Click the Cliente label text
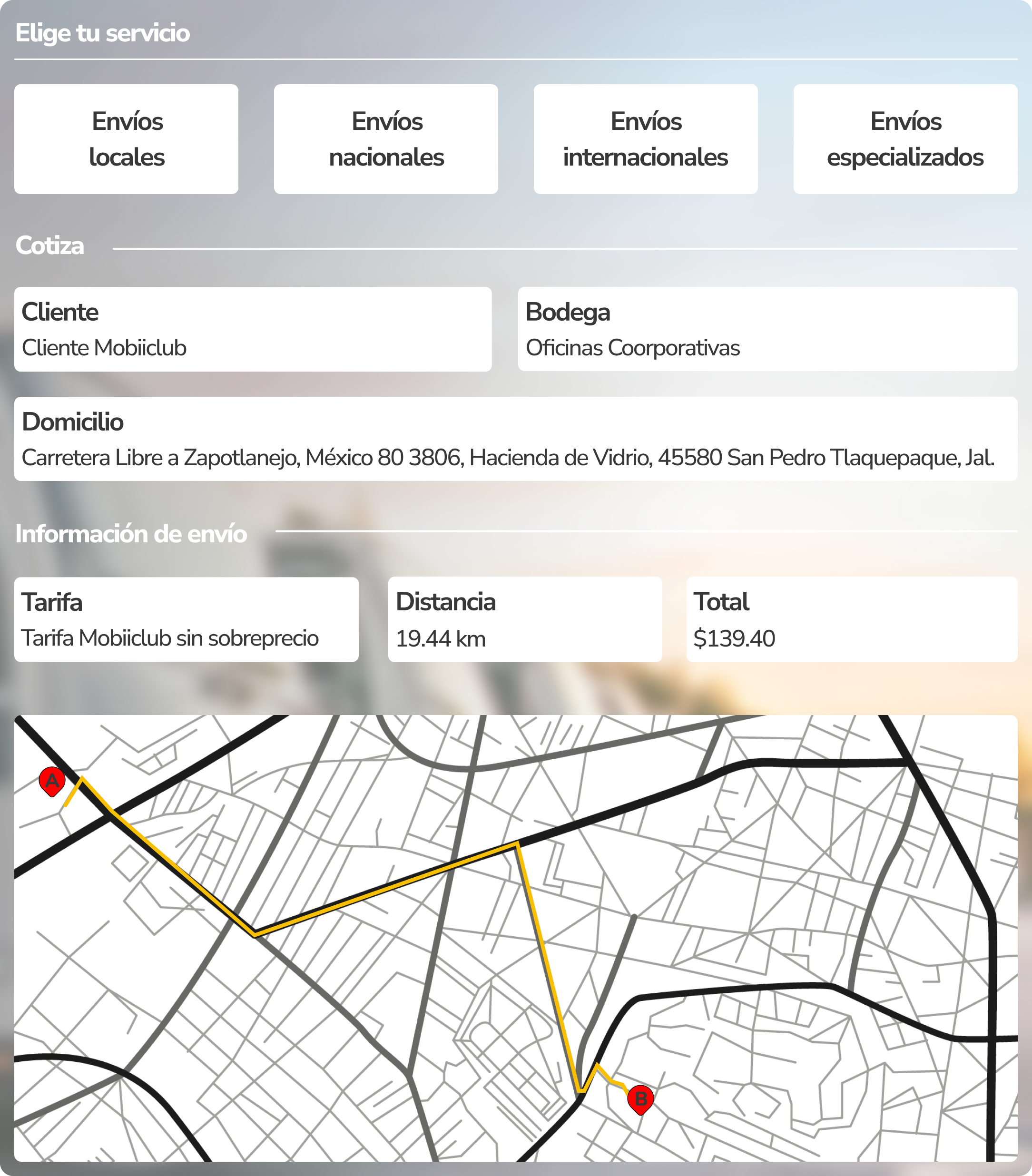1032x1176 pixels. click(x=60, y=312)
